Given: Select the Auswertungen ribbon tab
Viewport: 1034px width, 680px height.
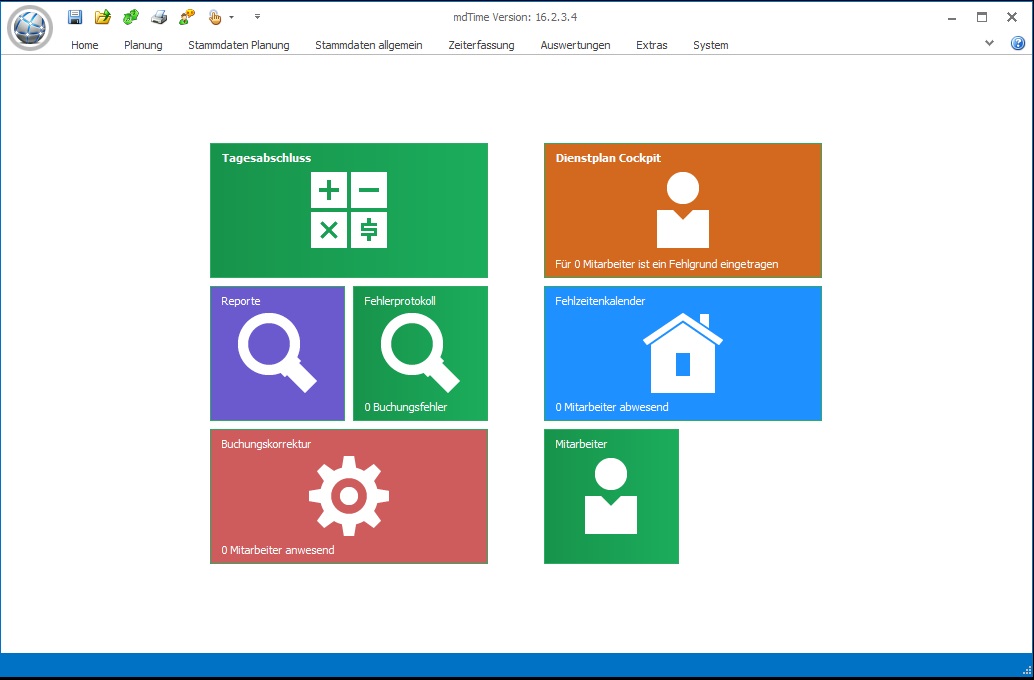Looking at the screenshot, I should (575, 45).
